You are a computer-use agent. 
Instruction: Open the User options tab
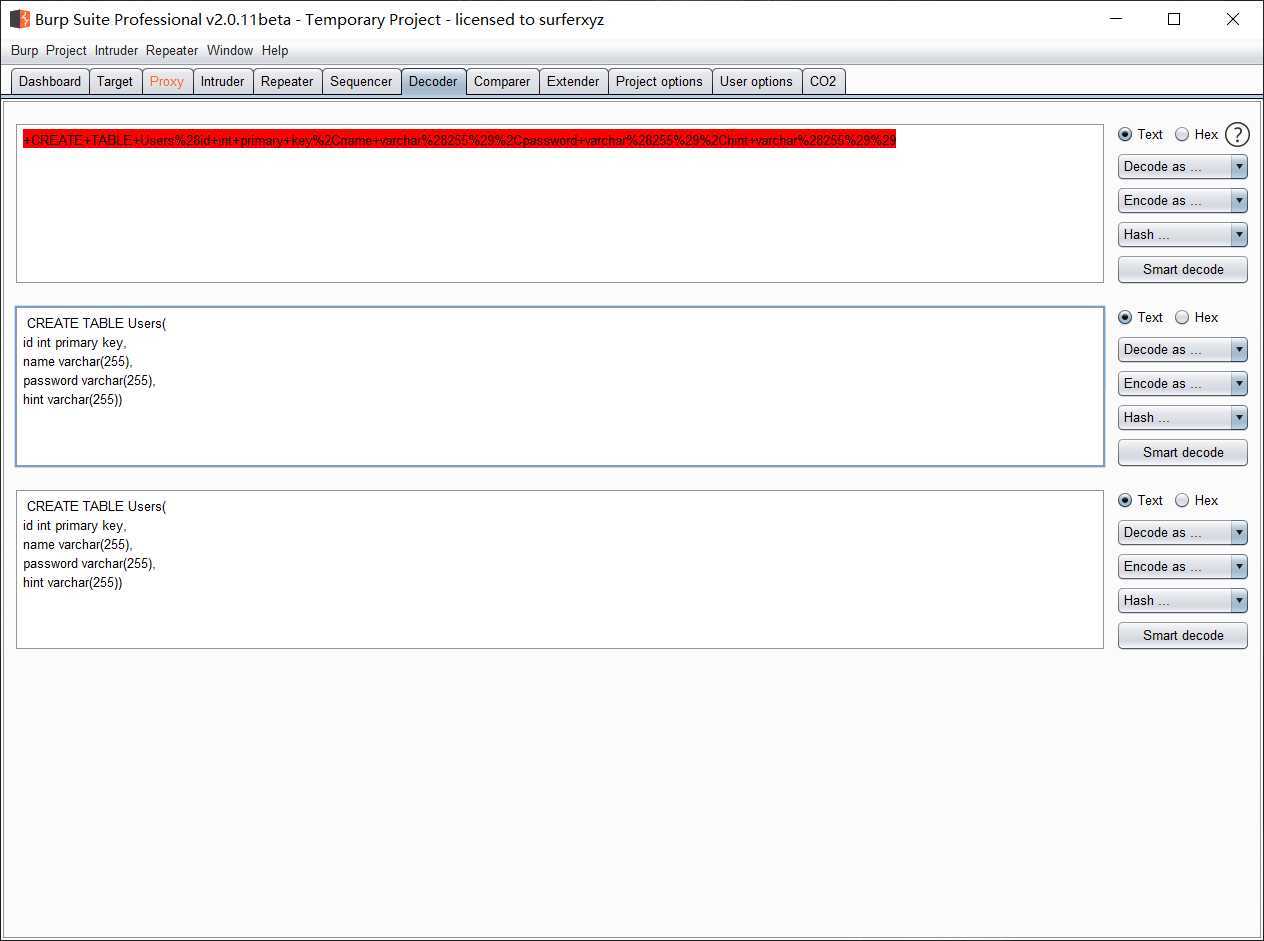point(756,81)
